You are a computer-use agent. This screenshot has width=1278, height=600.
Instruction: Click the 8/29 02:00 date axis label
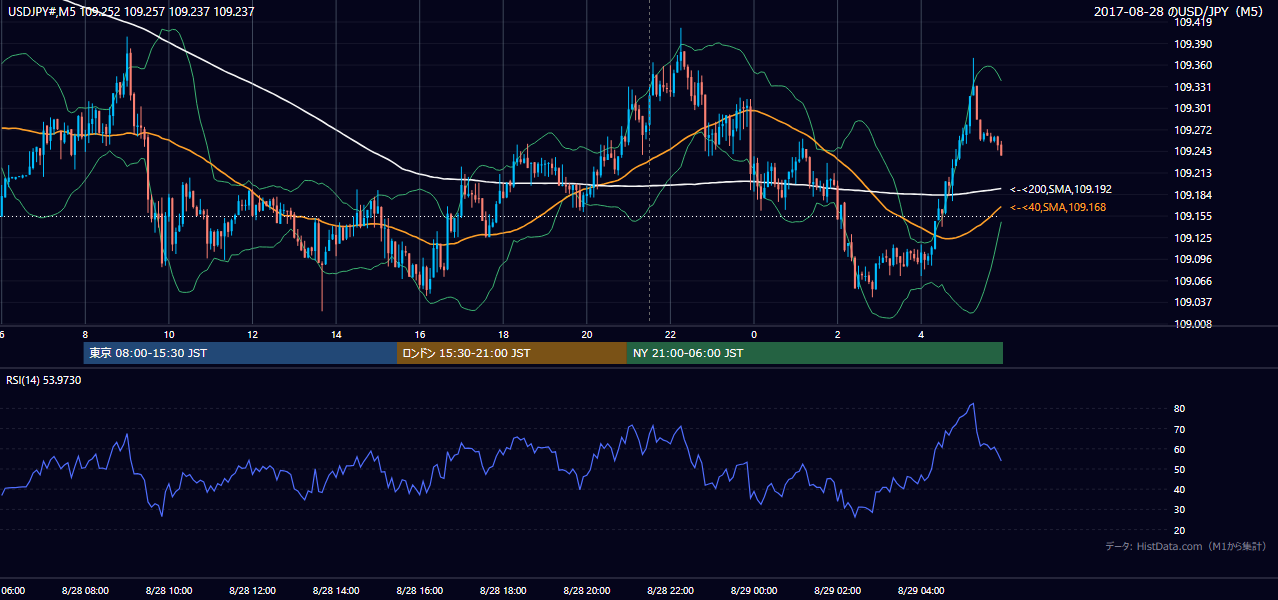point(837,591)
